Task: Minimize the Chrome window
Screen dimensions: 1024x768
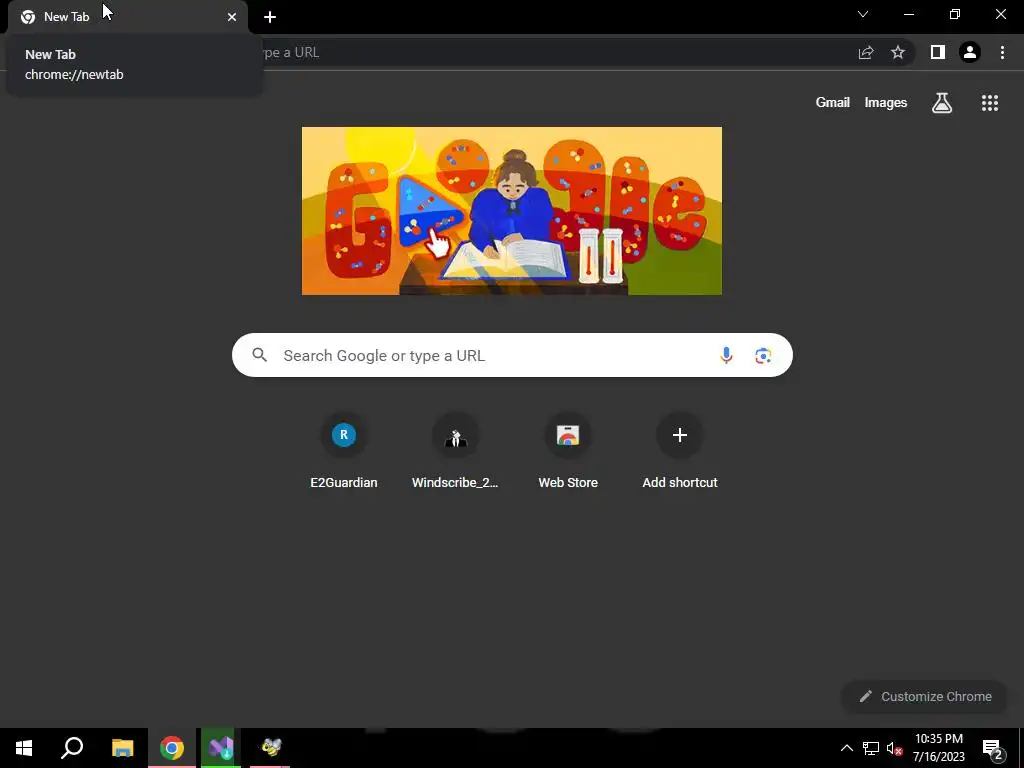Action: 909,14
